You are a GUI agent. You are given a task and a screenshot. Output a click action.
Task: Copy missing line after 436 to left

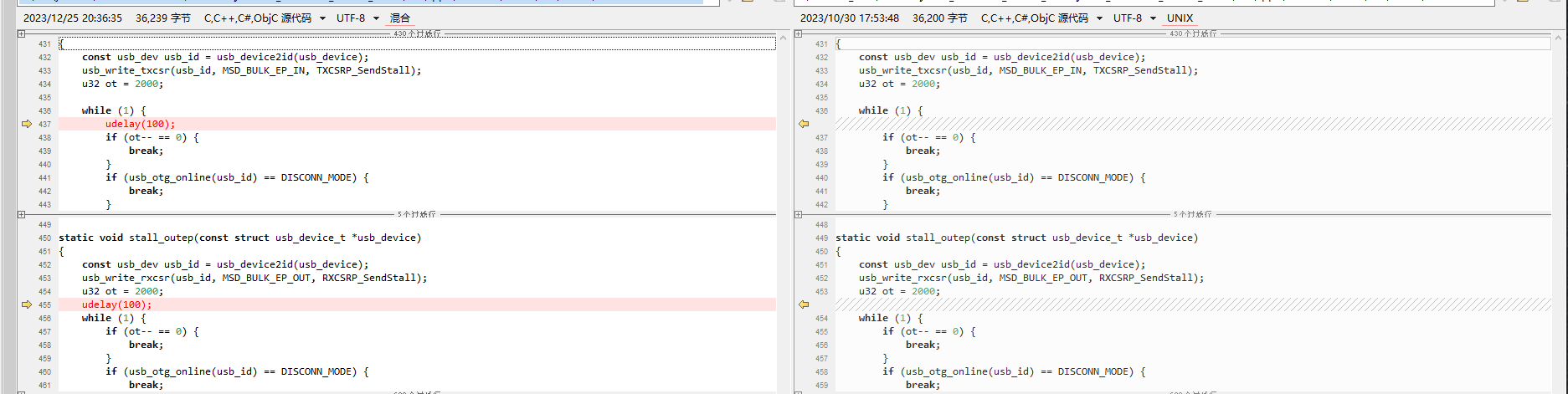(804, 124)
